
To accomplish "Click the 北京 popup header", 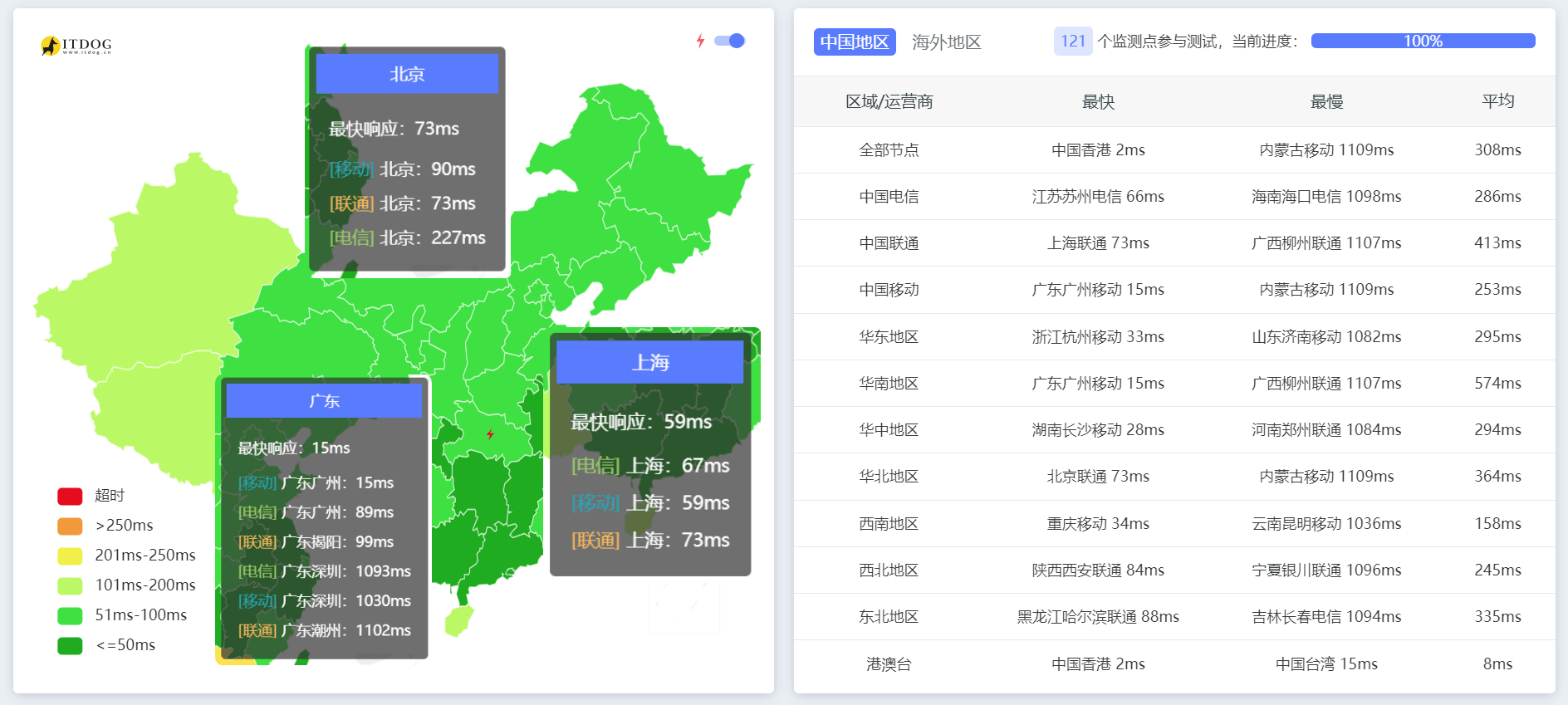I will coord(407,74).
